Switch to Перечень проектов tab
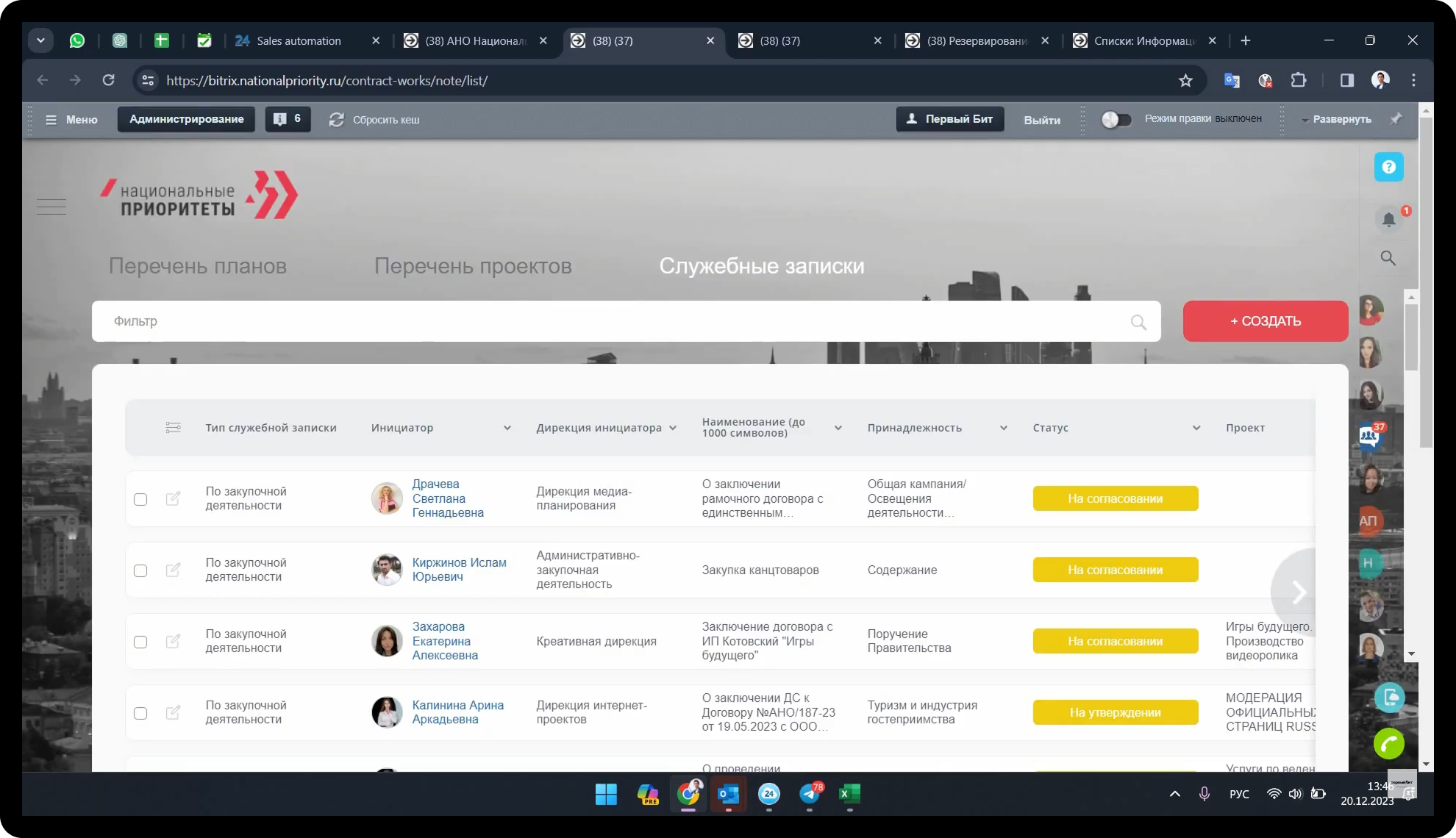 click(x=473, y=266)
